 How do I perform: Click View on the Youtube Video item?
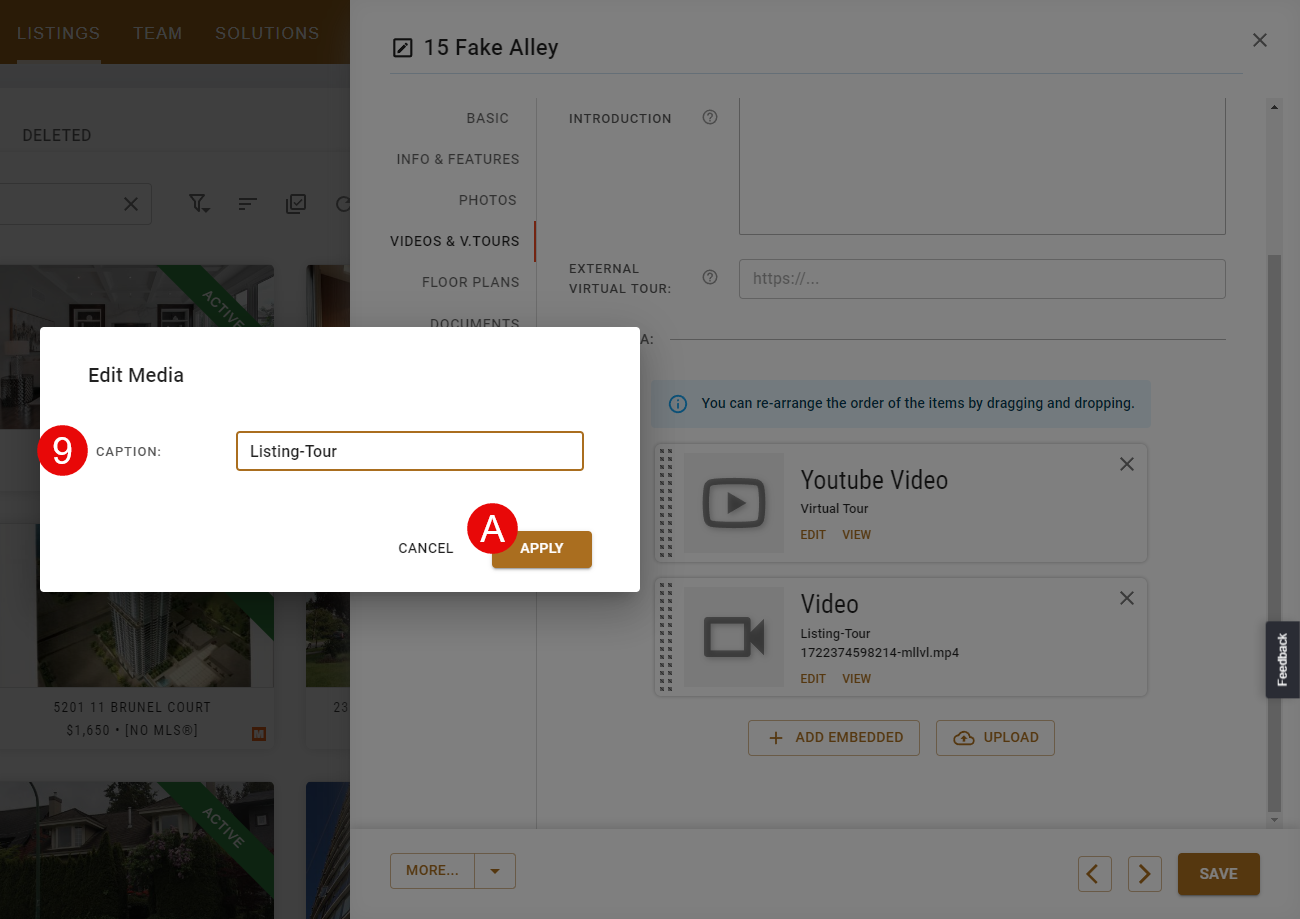(856, 535)
